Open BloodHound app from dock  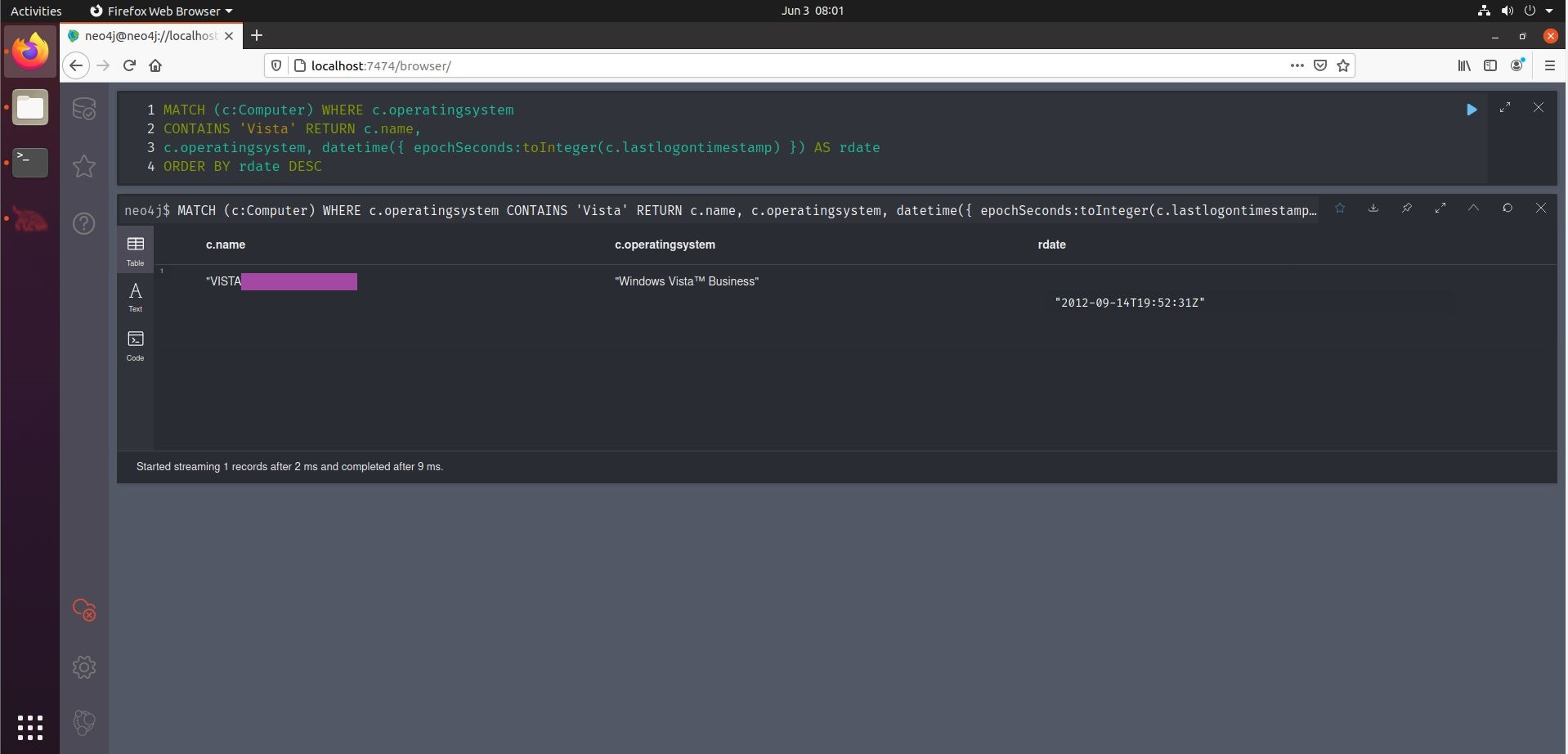click(x=30, y=219)
